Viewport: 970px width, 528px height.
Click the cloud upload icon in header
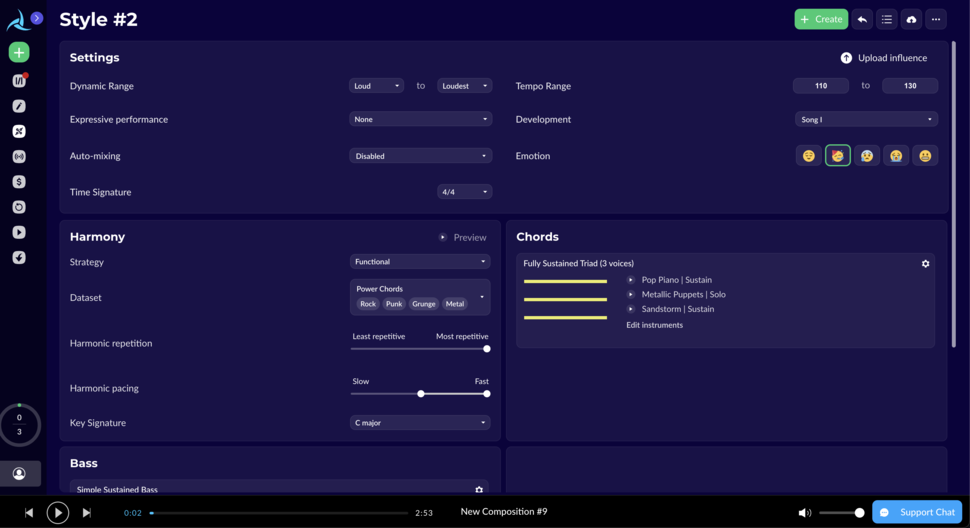click(911, 19)
